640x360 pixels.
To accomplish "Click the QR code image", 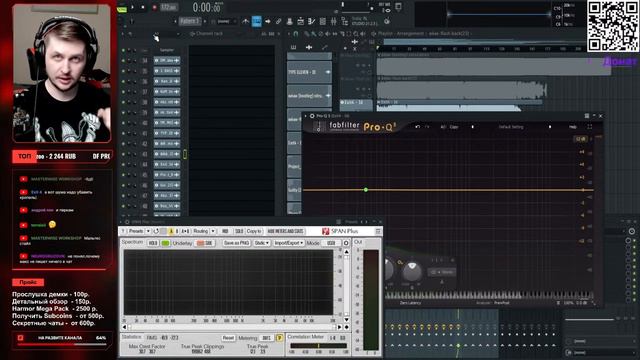I will pos(613,26).
